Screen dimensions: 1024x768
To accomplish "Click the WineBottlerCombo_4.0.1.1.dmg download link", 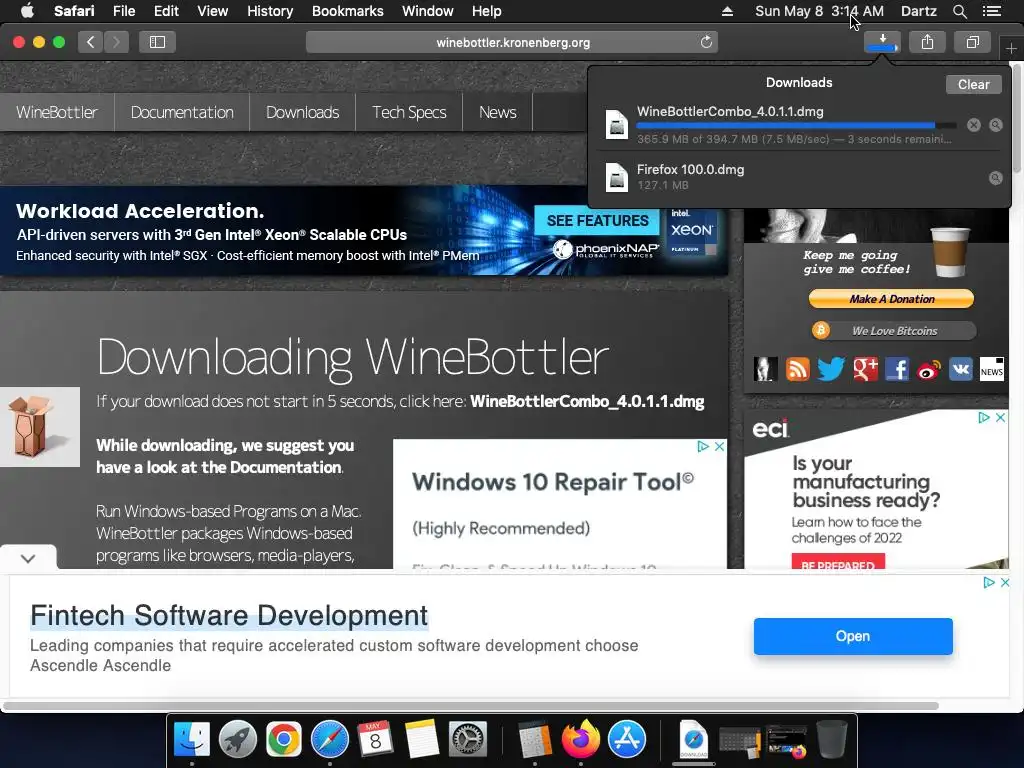I will [587, 401].
